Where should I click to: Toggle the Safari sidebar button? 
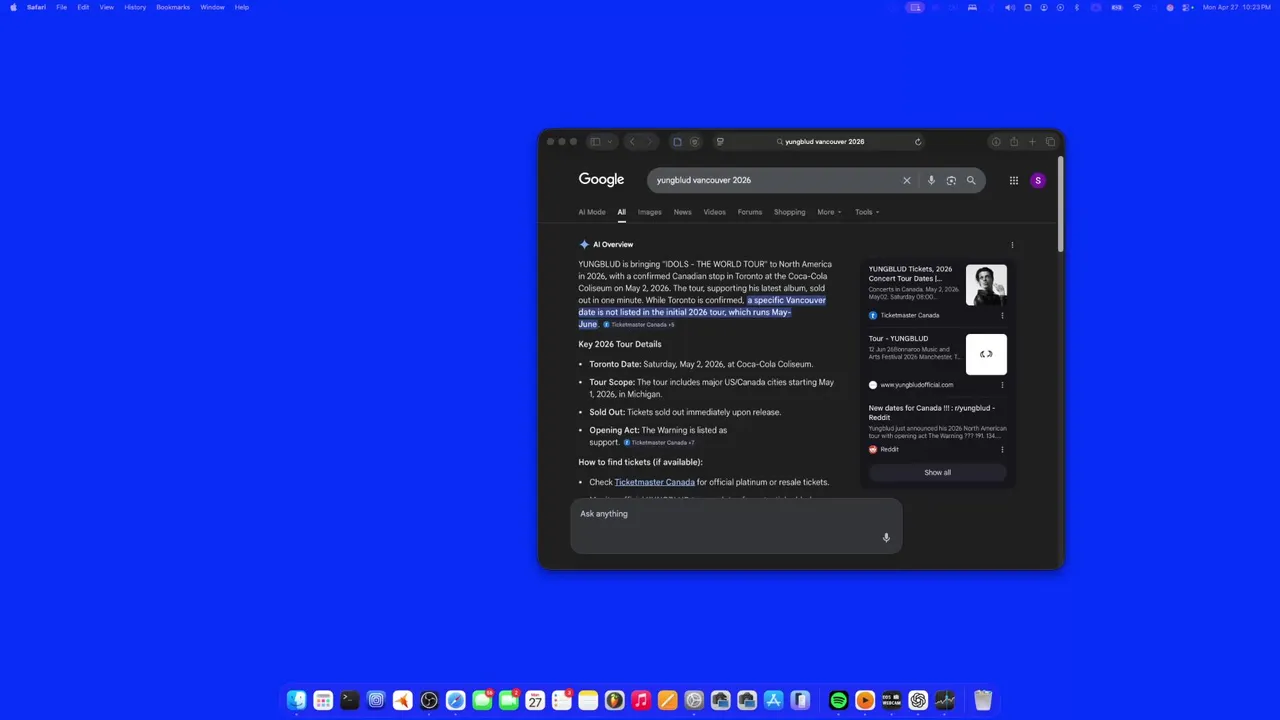[x=595, y=142]
